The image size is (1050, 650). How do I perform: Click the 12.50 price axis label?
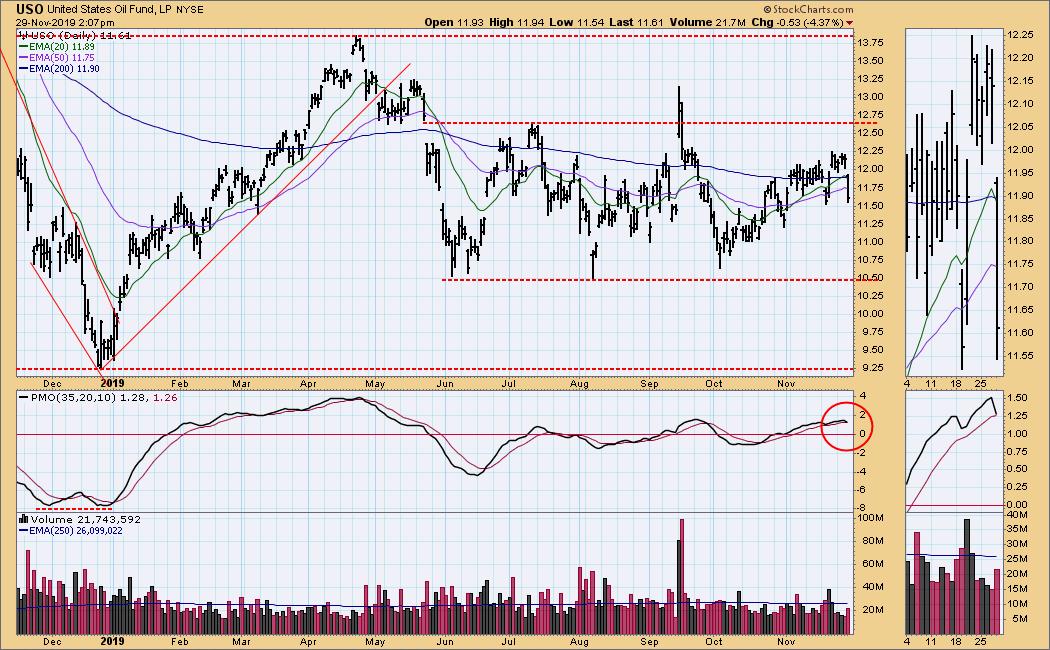pyautogui.click(x=870, y=133)
